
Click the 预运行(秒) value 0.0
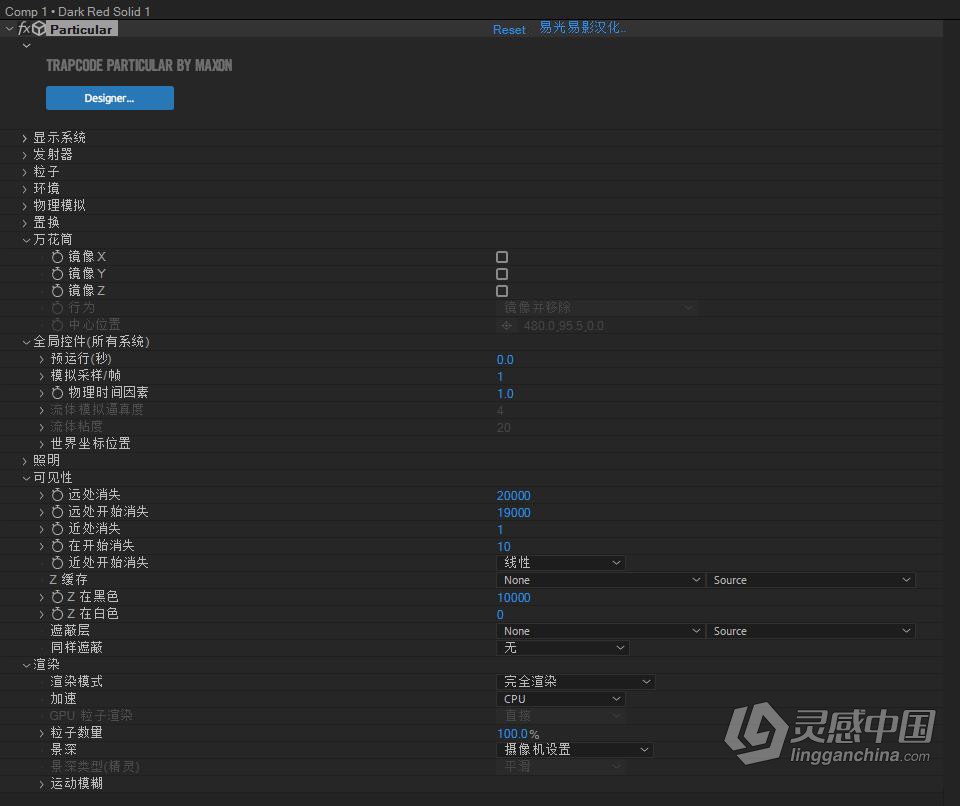click(505, 360)
